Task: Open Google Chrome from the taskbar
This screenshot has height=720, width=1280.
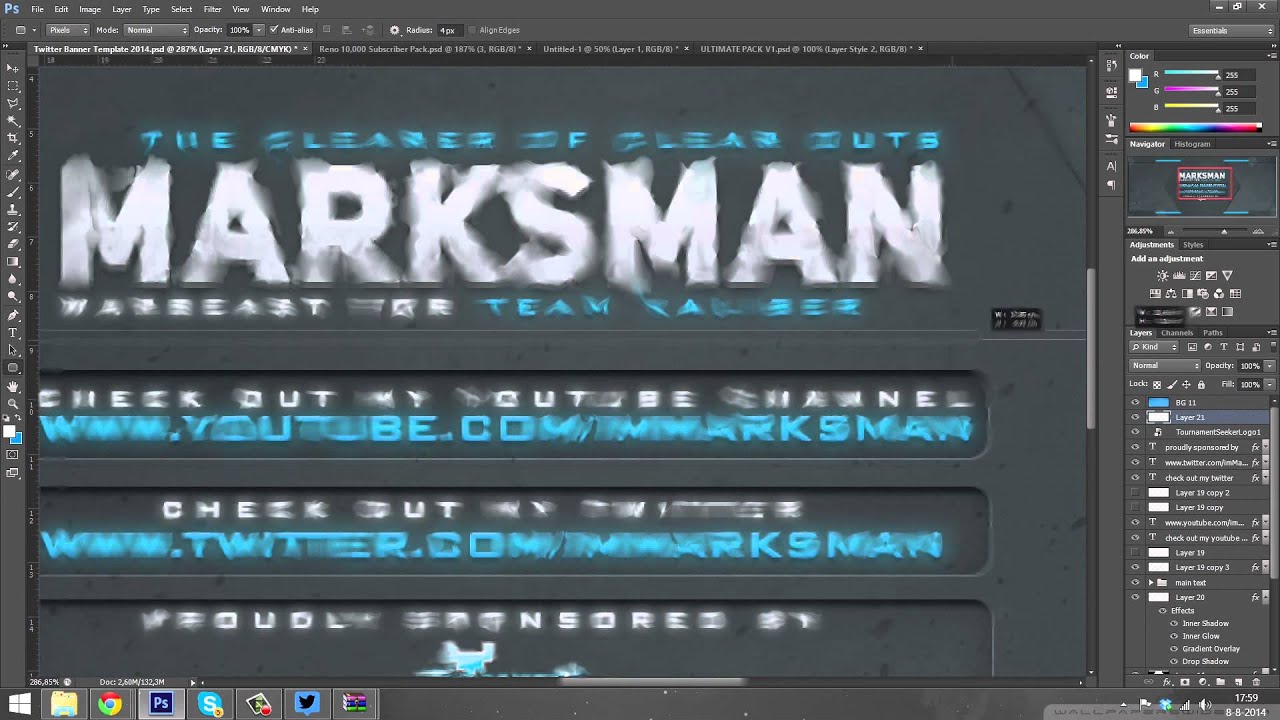Action: (x=111, y=704)
